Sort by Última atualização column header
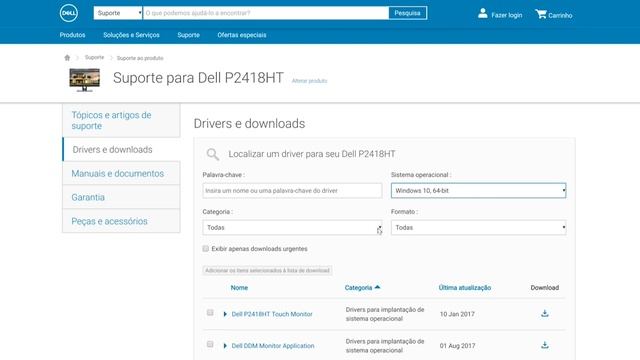Viewport: 640px width, 360px height. point(464,288)
